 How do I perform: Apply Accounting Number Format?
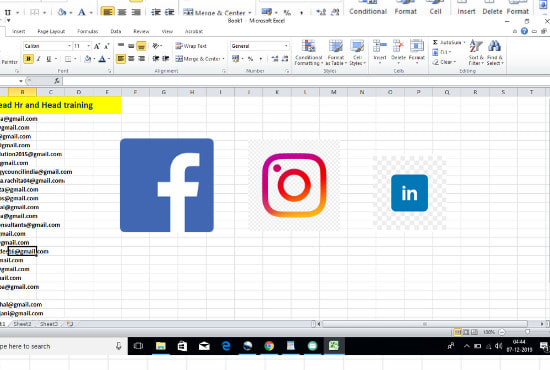click(235, 59)
